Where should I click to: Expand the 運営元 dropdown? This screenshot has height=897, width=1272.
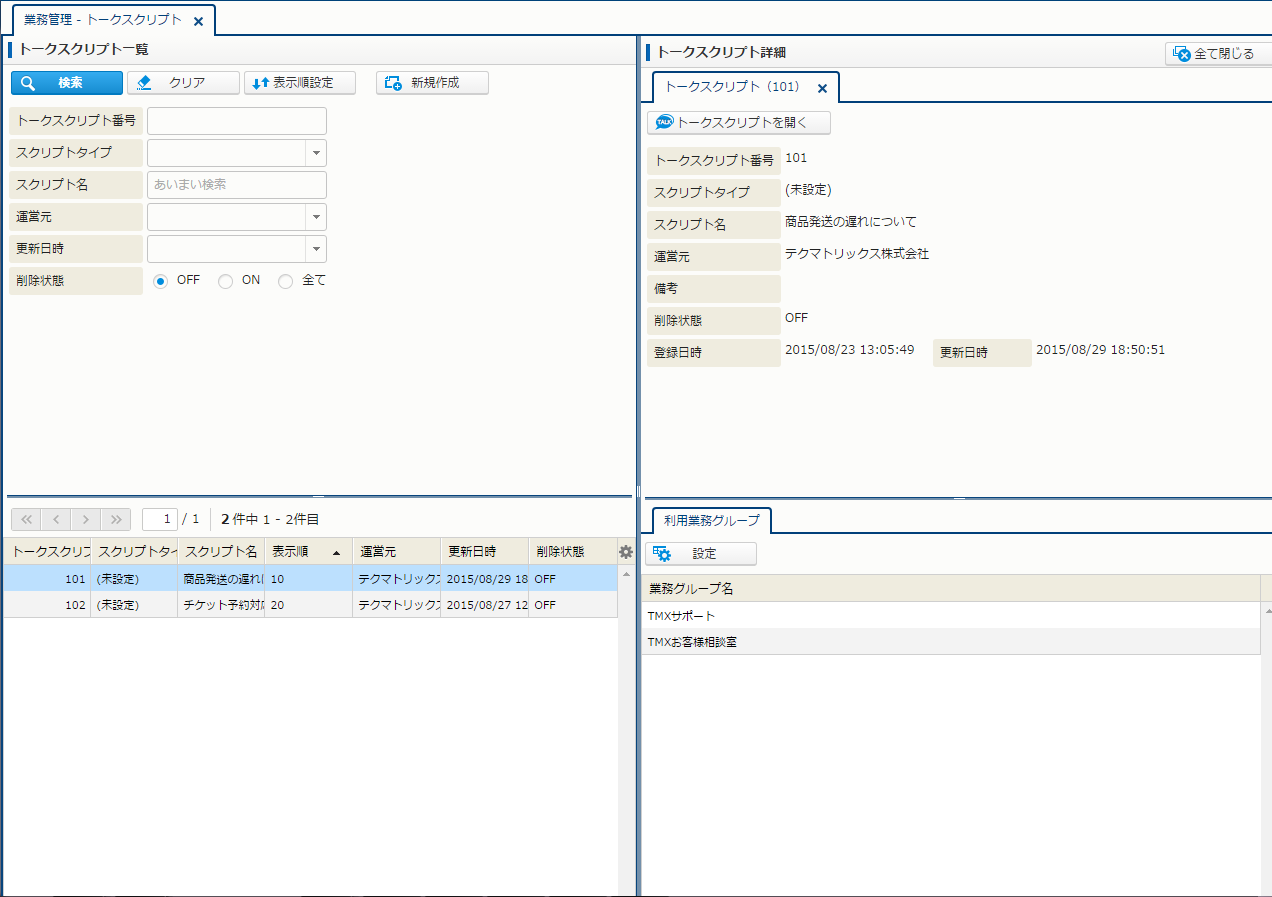click(x=316, y=217)
